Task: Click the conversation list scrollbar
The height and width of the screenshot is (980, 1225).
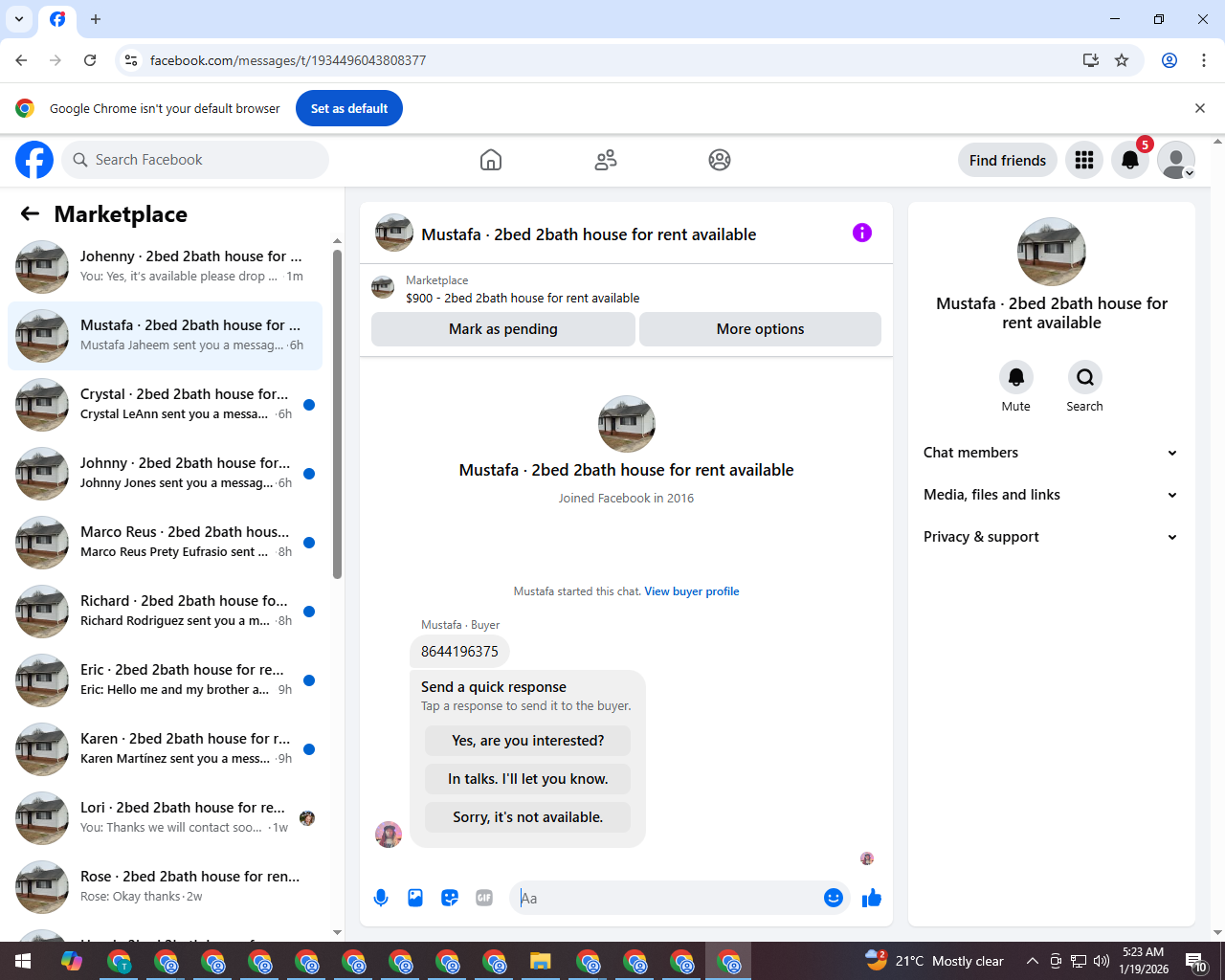Action: [x=337, y=413]
